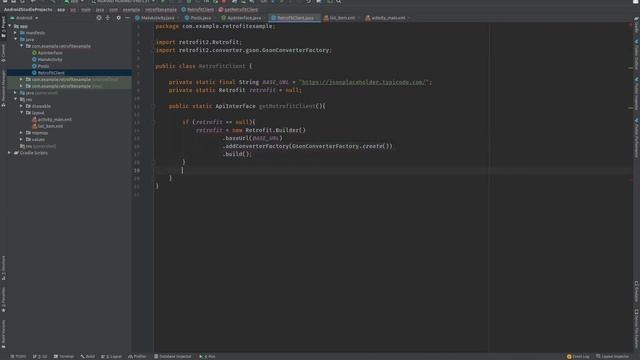Select Posts class in the project tree

tap(40, 66)
